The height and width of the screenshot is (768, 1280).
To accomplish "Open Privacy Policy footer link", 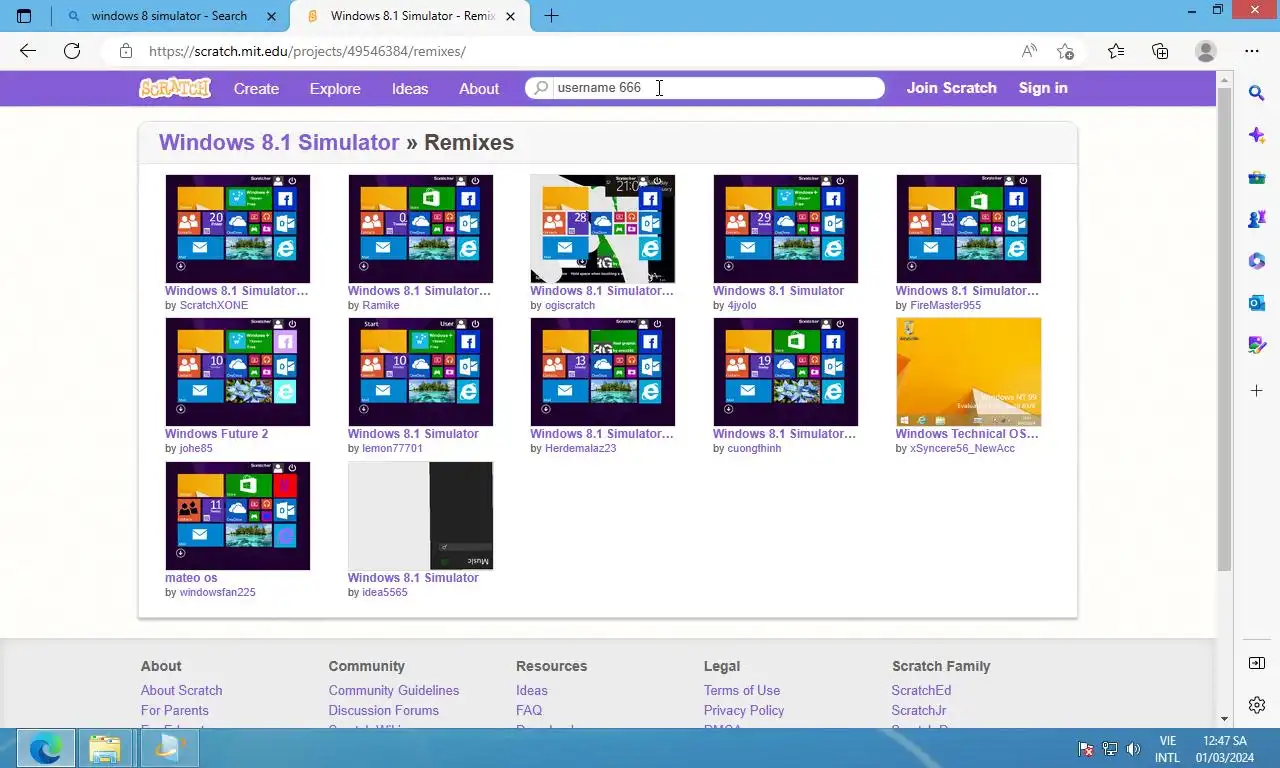I will click(x=744, y=710).
